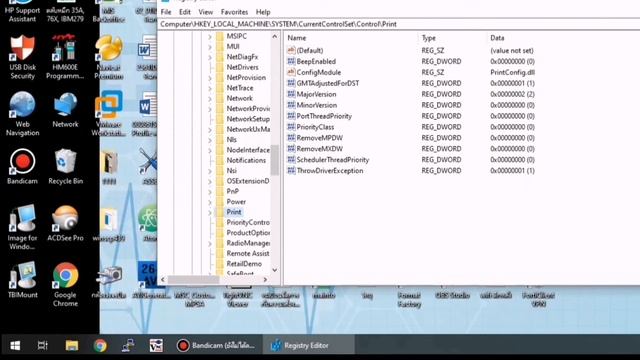Select the NetProvision key
The height and width of the screenshot is (360, 640).
(x=246, y=78)
